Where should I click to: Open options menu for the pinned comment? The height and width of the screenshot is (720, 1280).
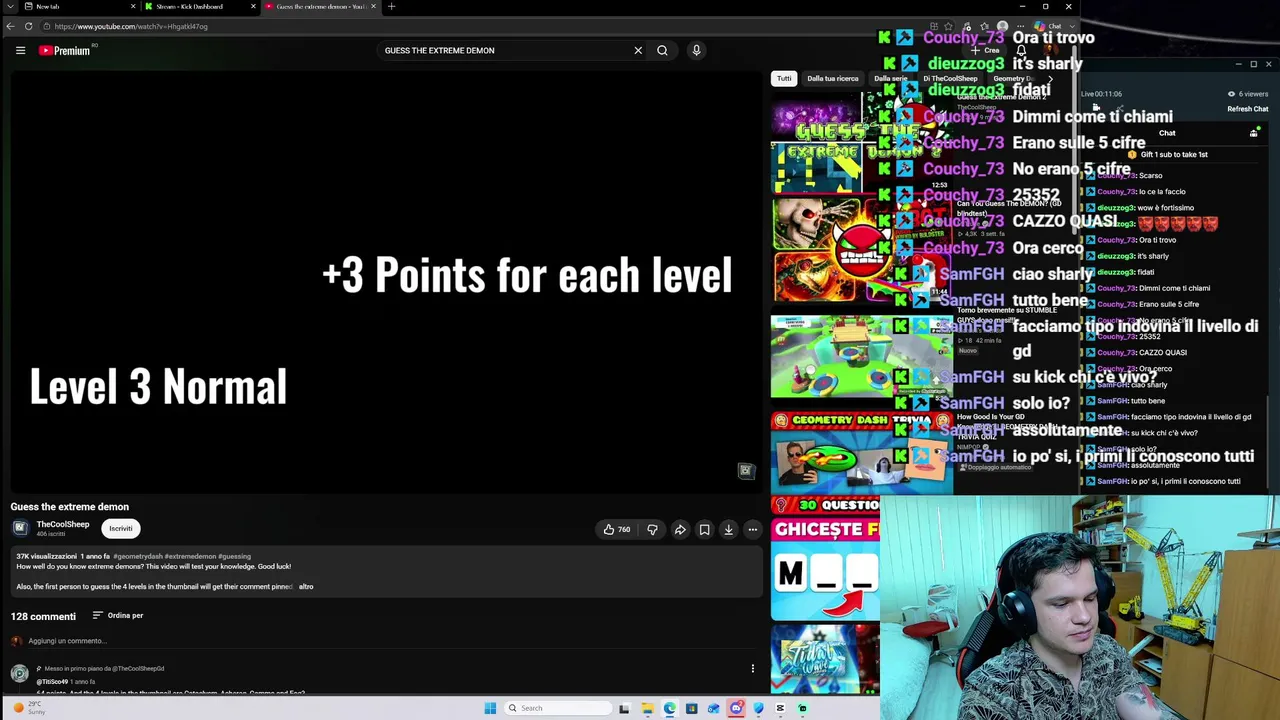753,668
